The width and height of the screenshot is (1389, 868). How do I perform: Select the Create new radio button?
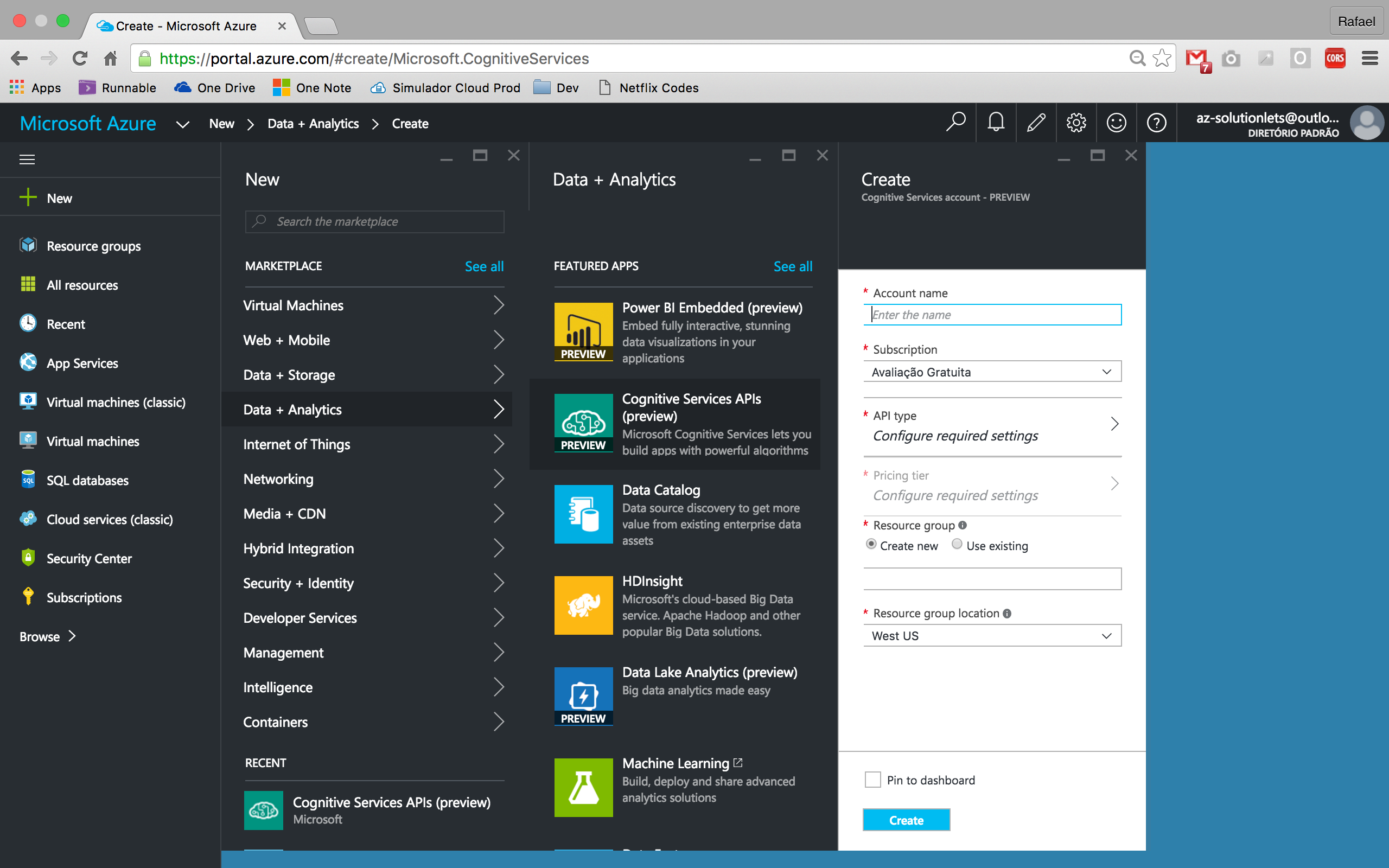[871, 544]
